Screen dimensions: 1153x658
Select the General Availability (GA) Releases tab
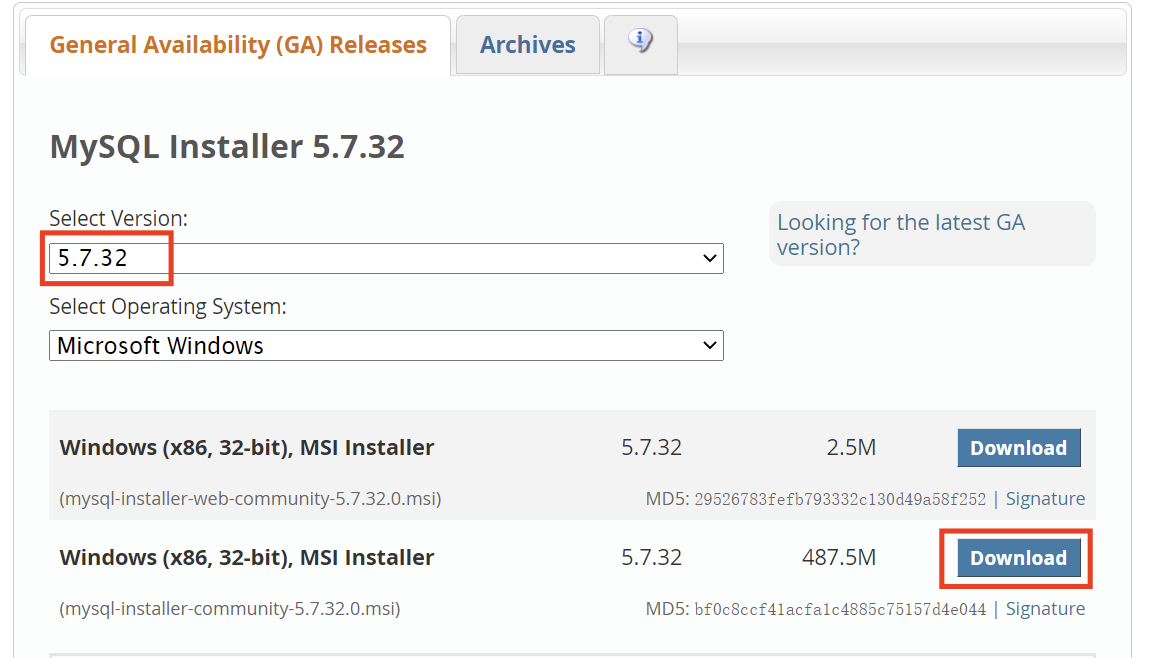238,45
